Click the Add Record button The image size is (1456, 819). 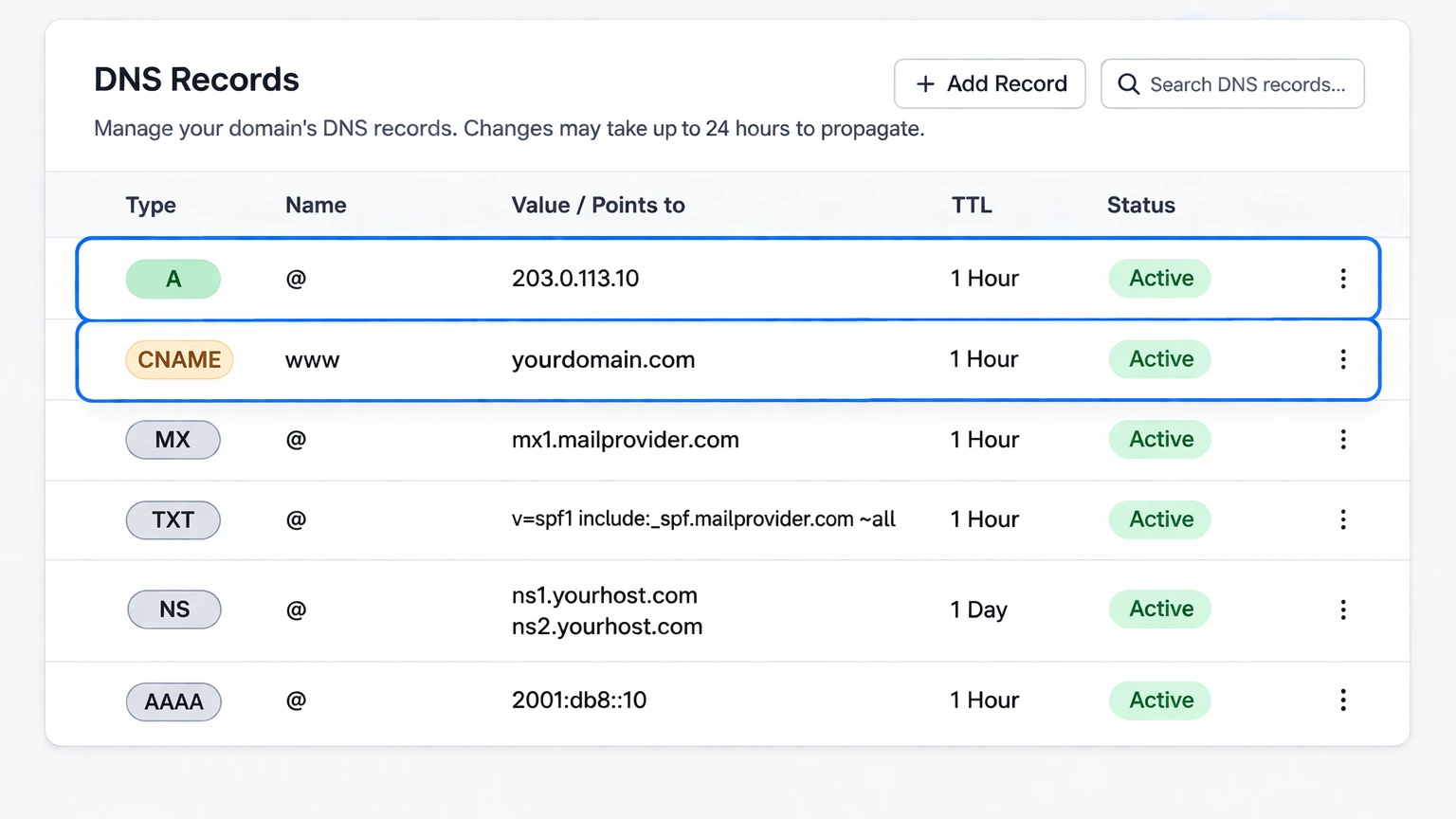(x=990, y=83)
